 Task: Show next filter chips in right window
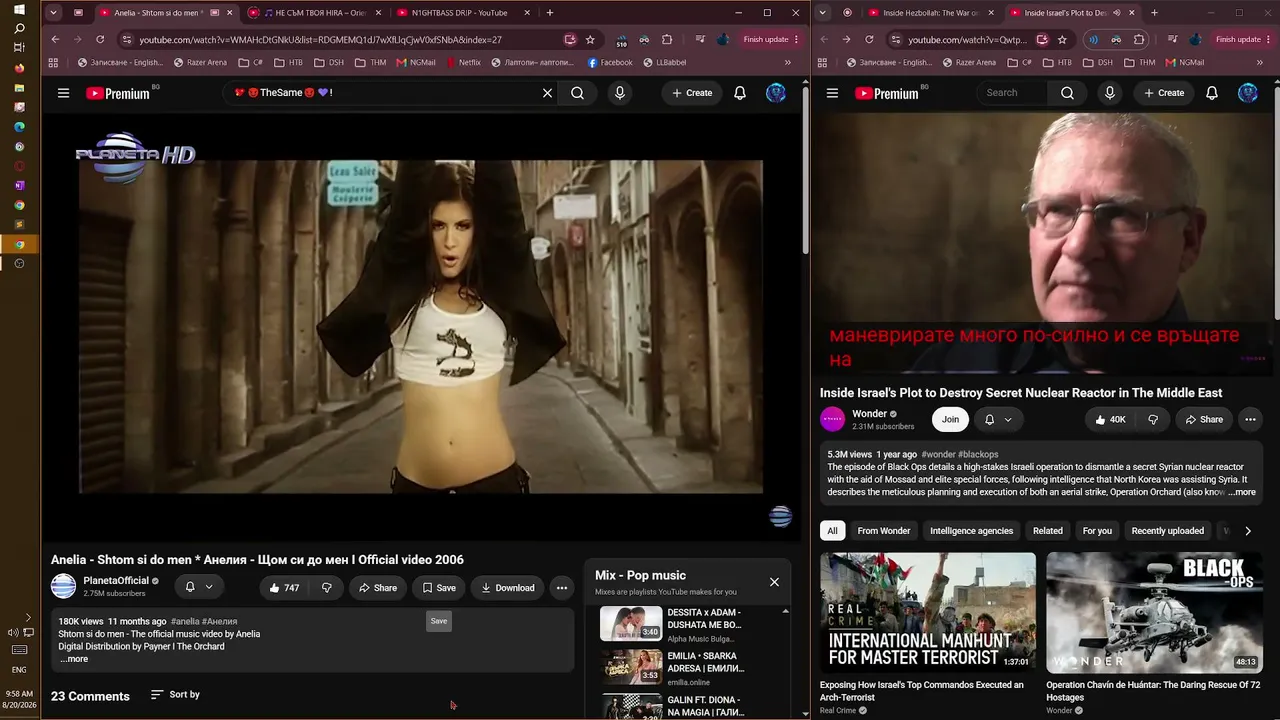click(x=1248, y=531)
